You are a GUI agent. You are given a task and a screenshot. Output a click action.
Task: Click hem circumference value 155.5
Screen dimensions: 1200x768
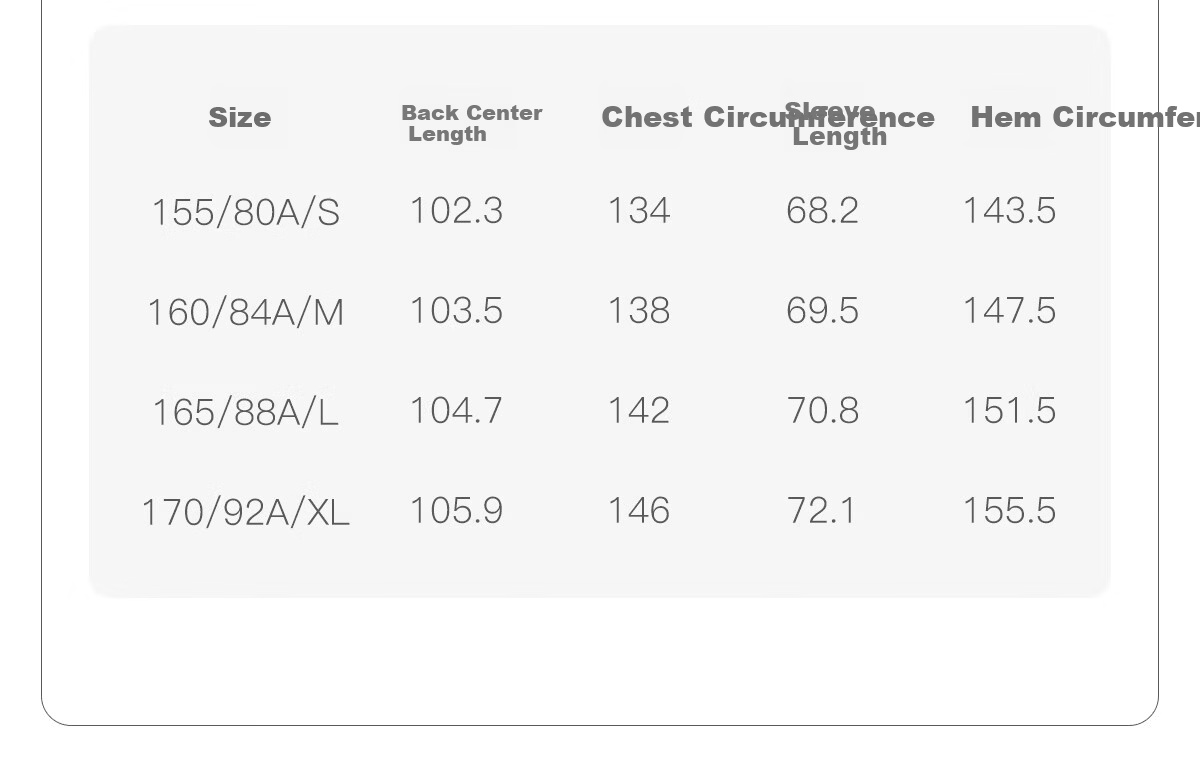click(x=1009, y=511)
